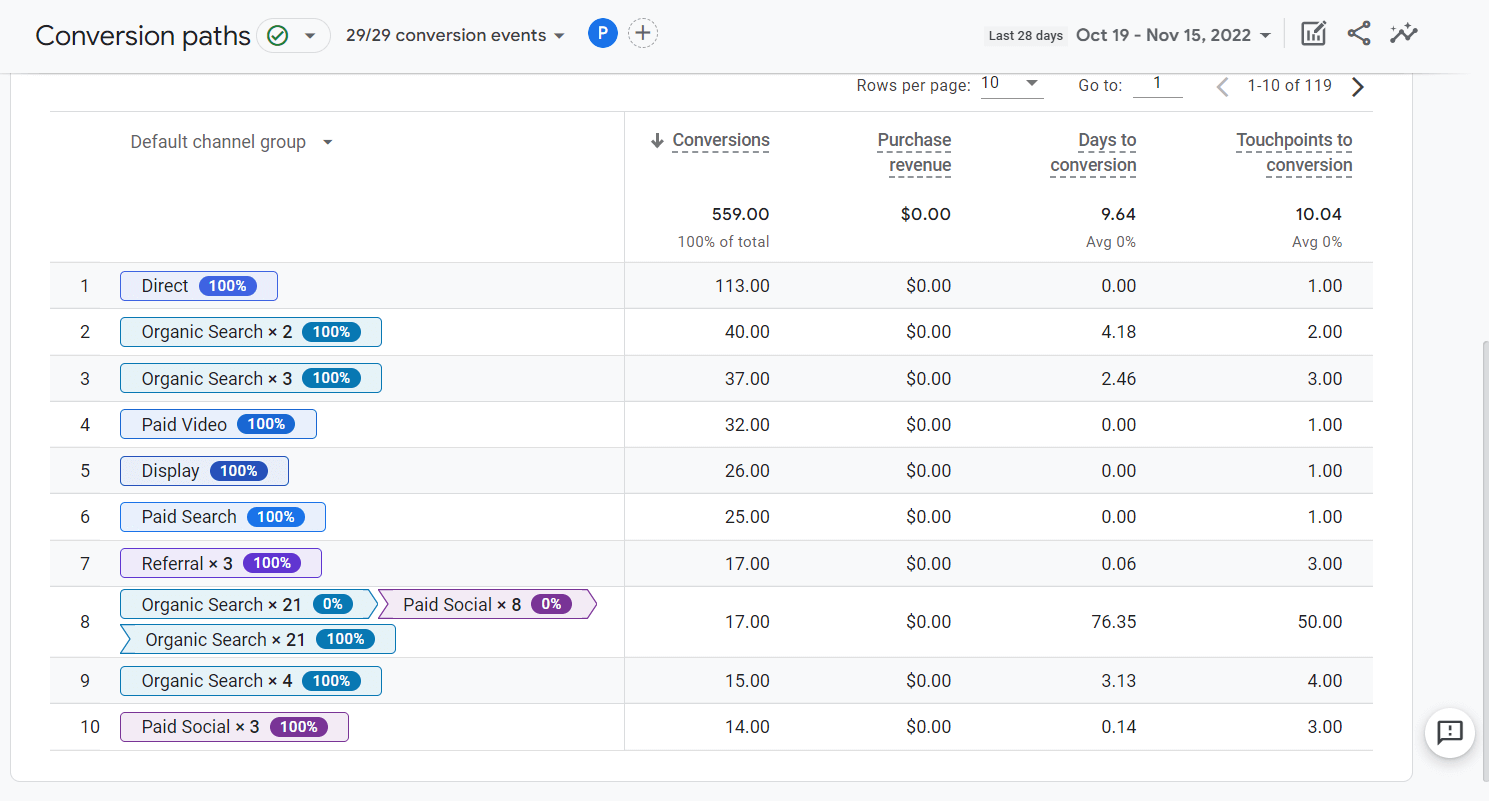
Task: Click the blue P user avatar
Action: pyautogui.click(x=602, y=34)
